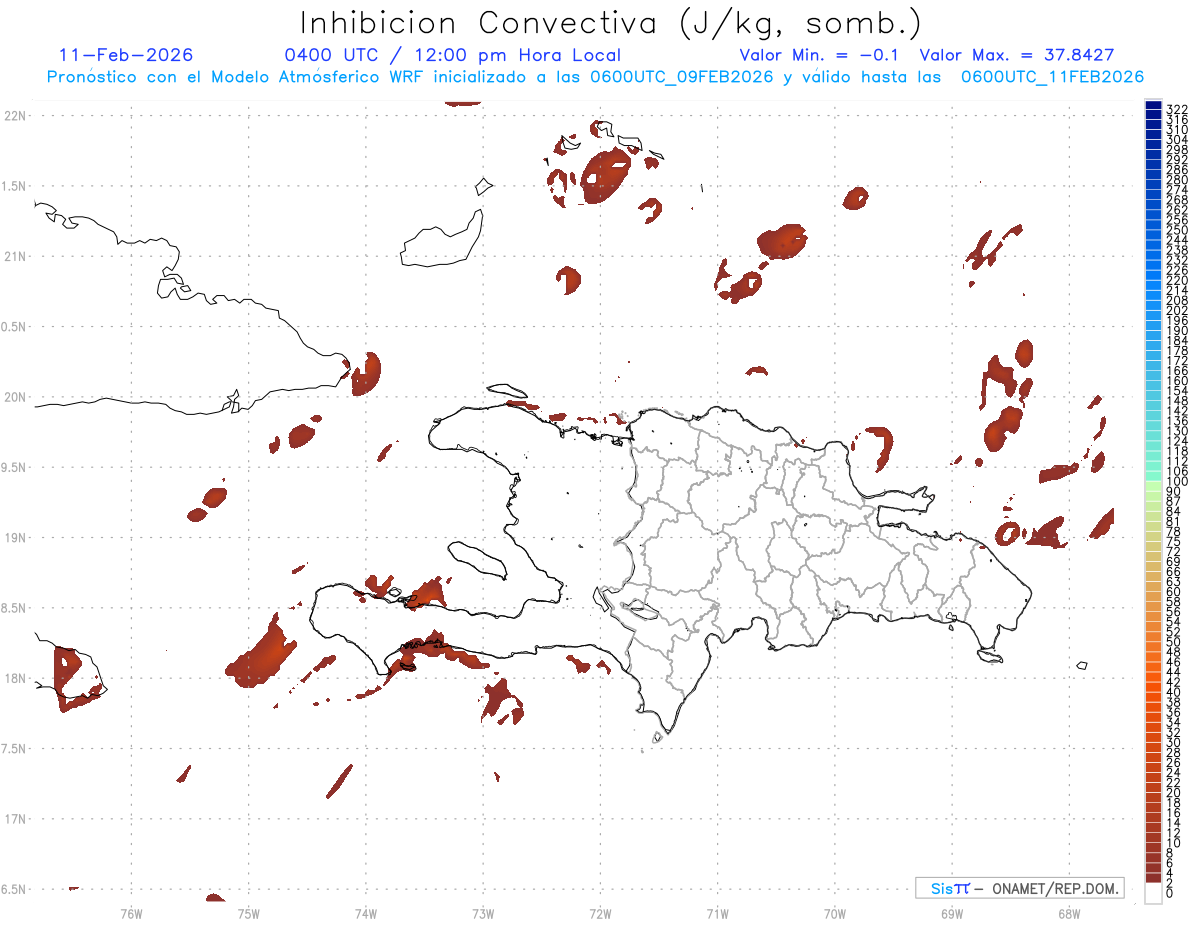
Task: Click the "71W" longitude label
Action: pos(717,913)
